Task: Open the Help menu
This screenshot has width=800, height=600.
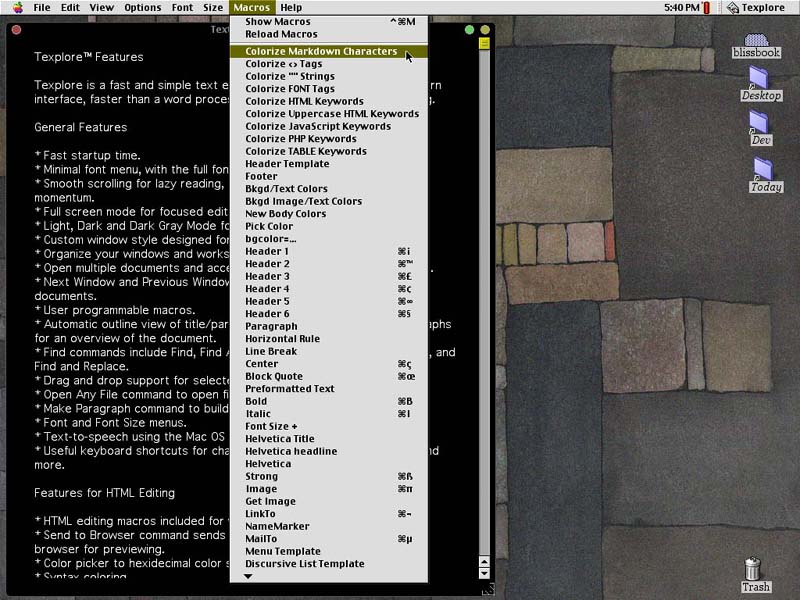Action: (291, 7)
